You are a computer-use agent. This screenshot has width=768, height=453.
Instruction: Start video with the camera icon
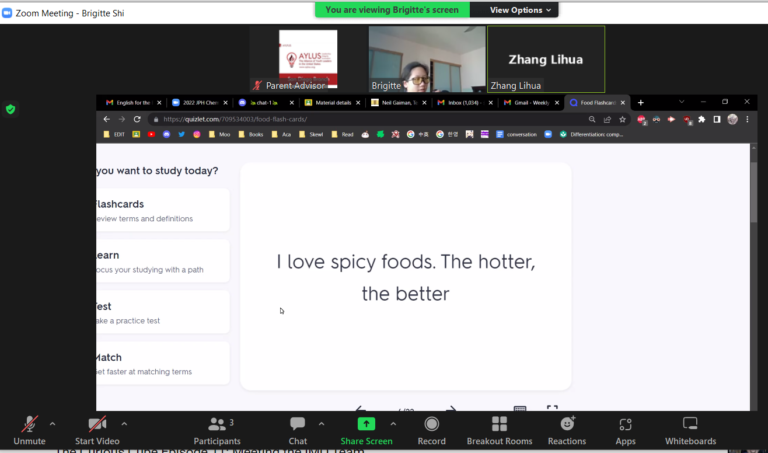(x=97, y=430)
